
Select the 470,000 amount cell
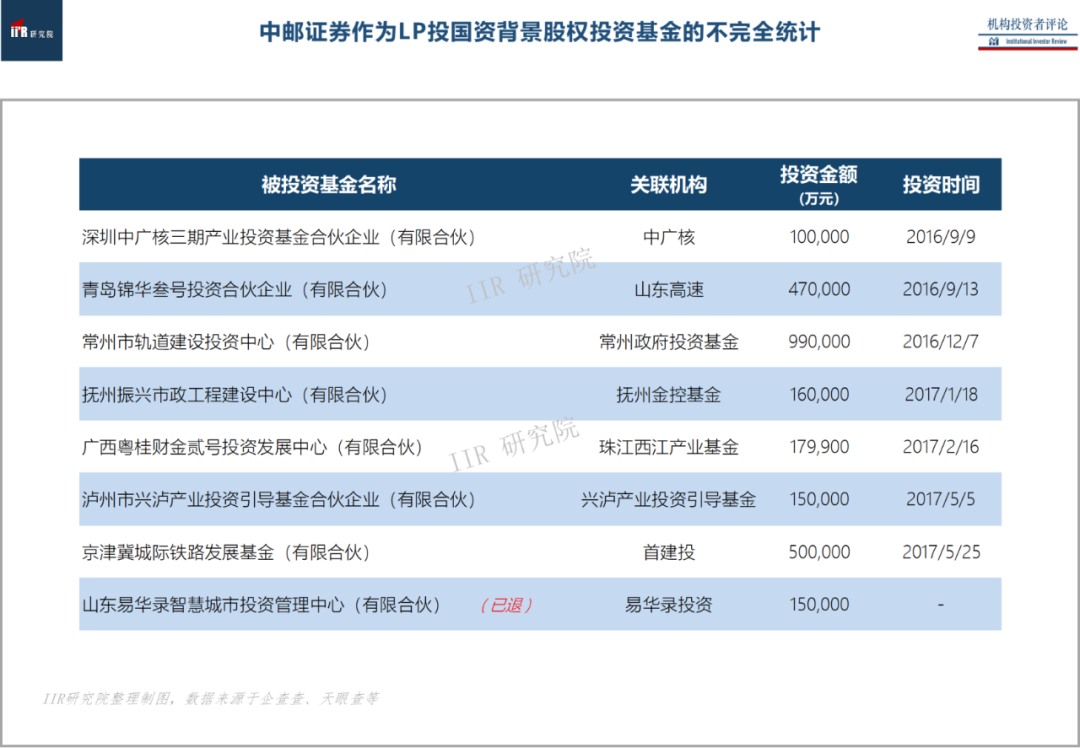coord(819,289)
